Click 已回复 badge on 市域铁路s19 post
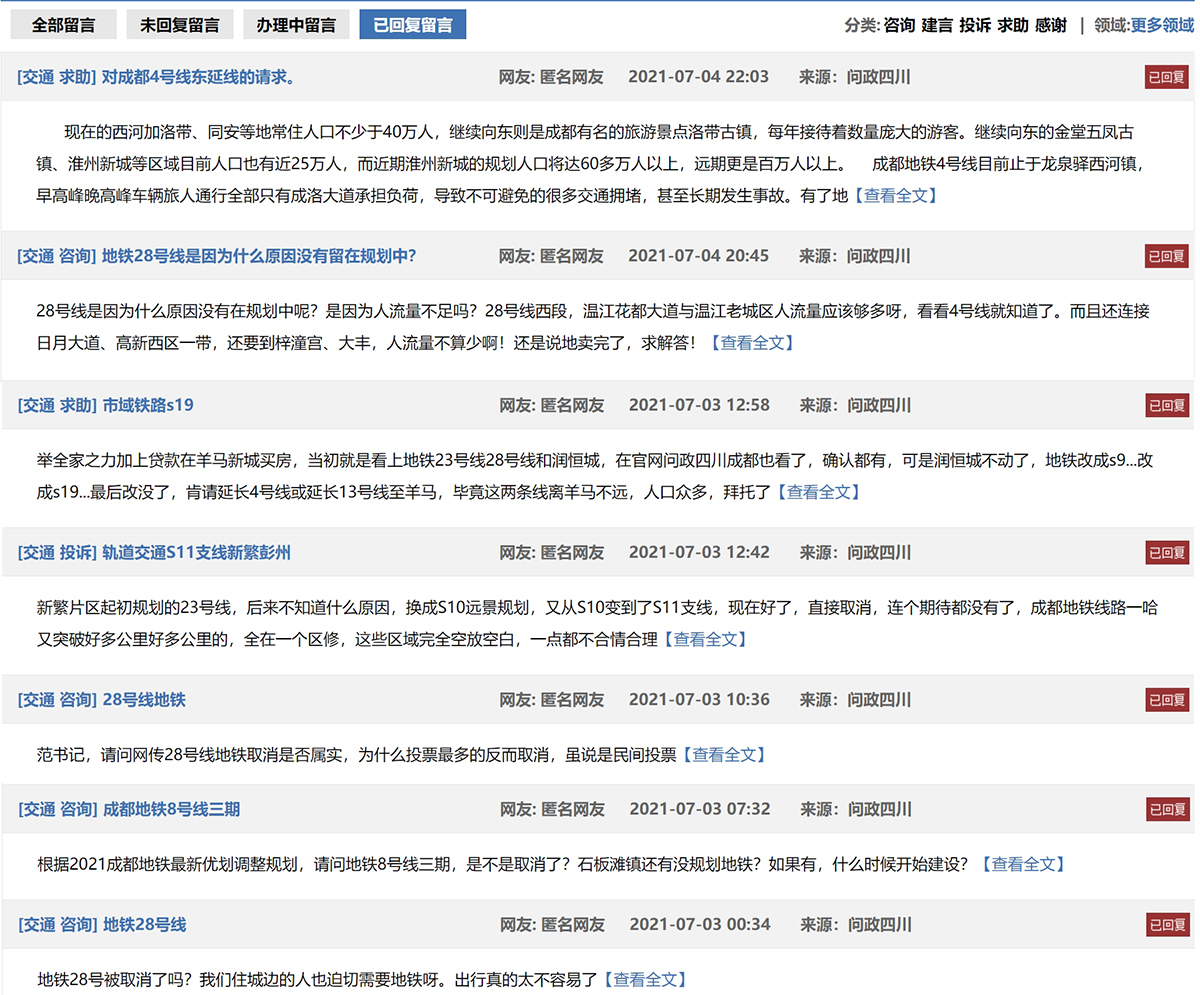 pos(1167,405)
